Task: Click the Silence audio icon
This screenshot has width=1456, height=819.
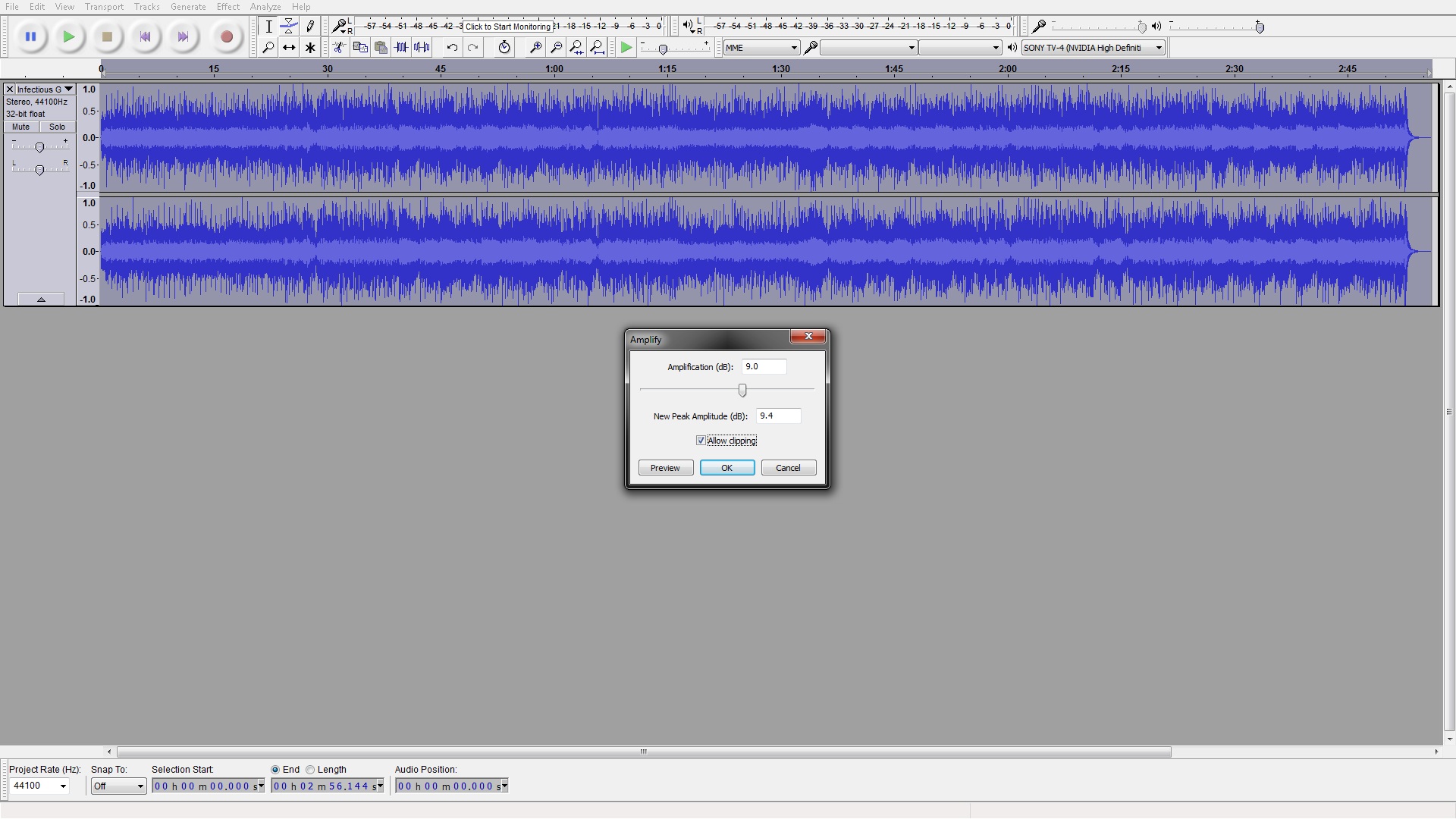Action: coord(422,48)
